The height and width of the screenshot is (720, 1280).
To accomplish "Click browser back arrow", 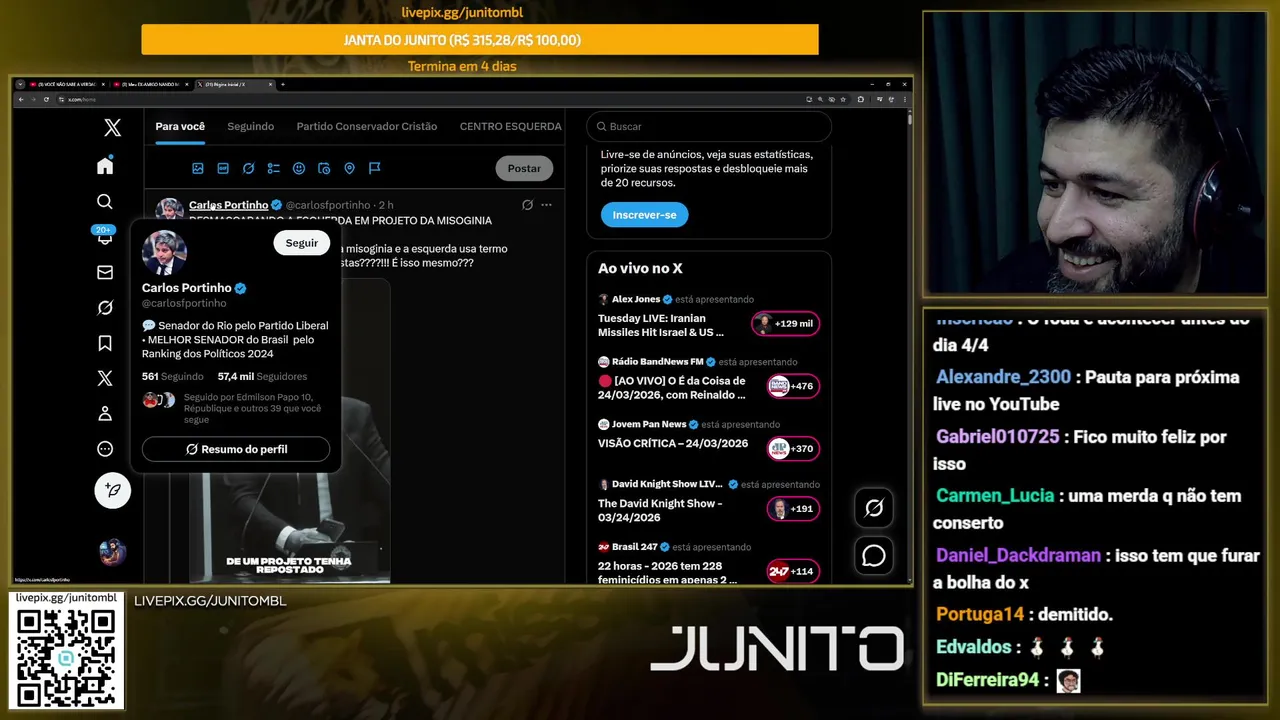I will 21,99.
